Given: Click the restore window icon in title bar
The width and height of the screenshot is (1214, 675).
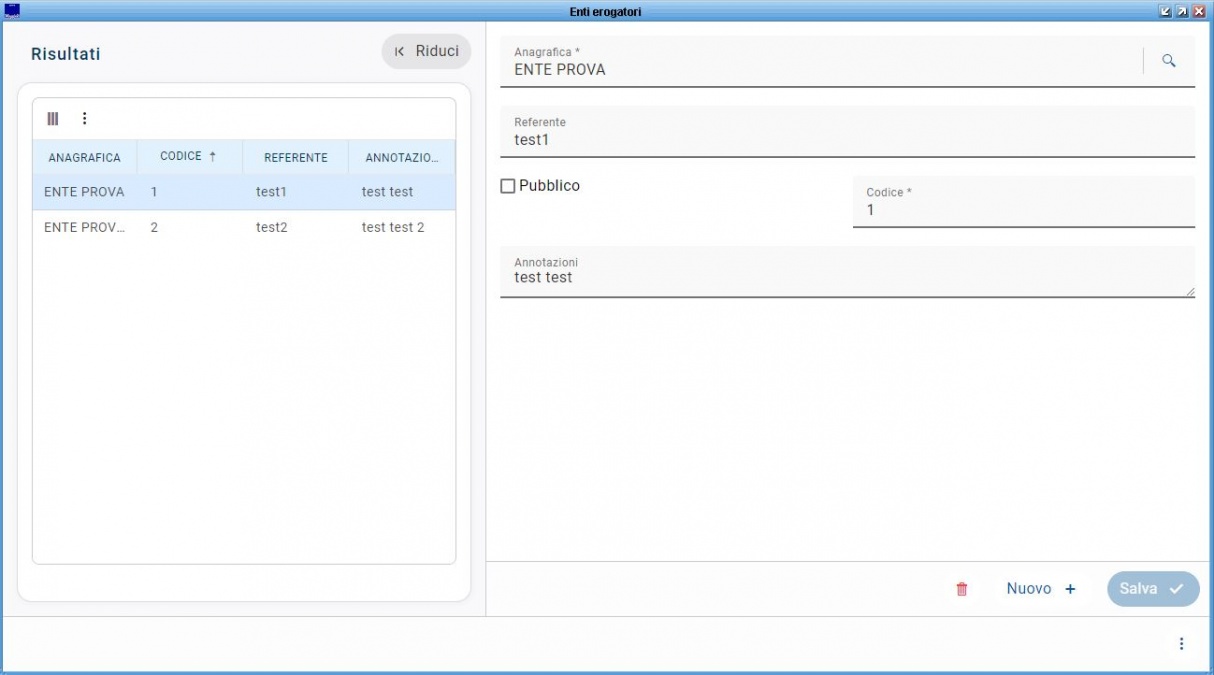Looking at the screenshot, I should [1182, 11].
